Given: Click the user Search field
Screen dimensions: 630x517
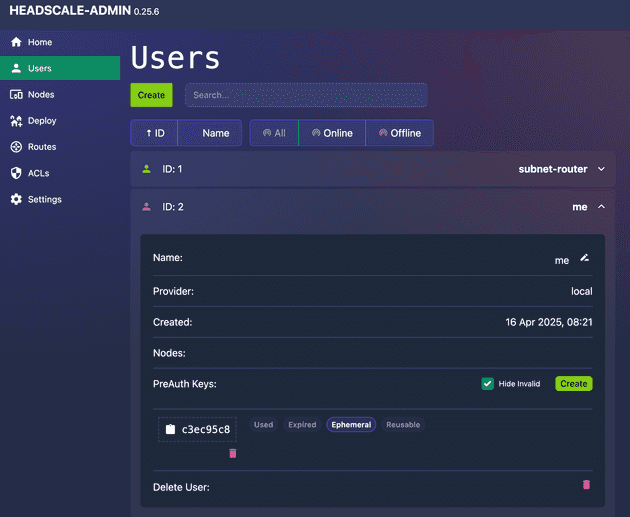Looking at the screenshot, I should click(x=306, y=95).
